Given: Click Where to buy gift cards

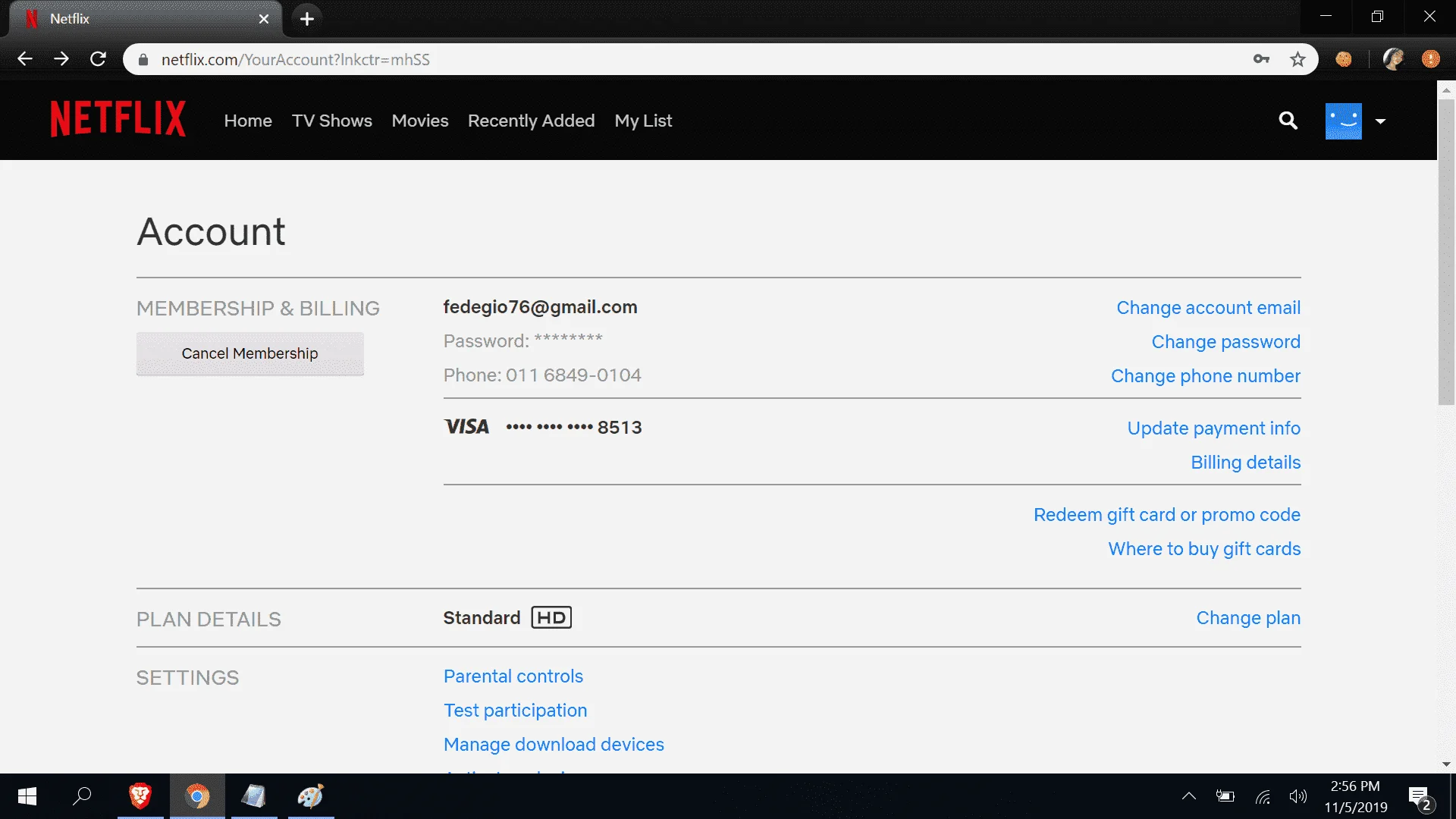Looking at the screenshot, I should (x=1205, y=549).
